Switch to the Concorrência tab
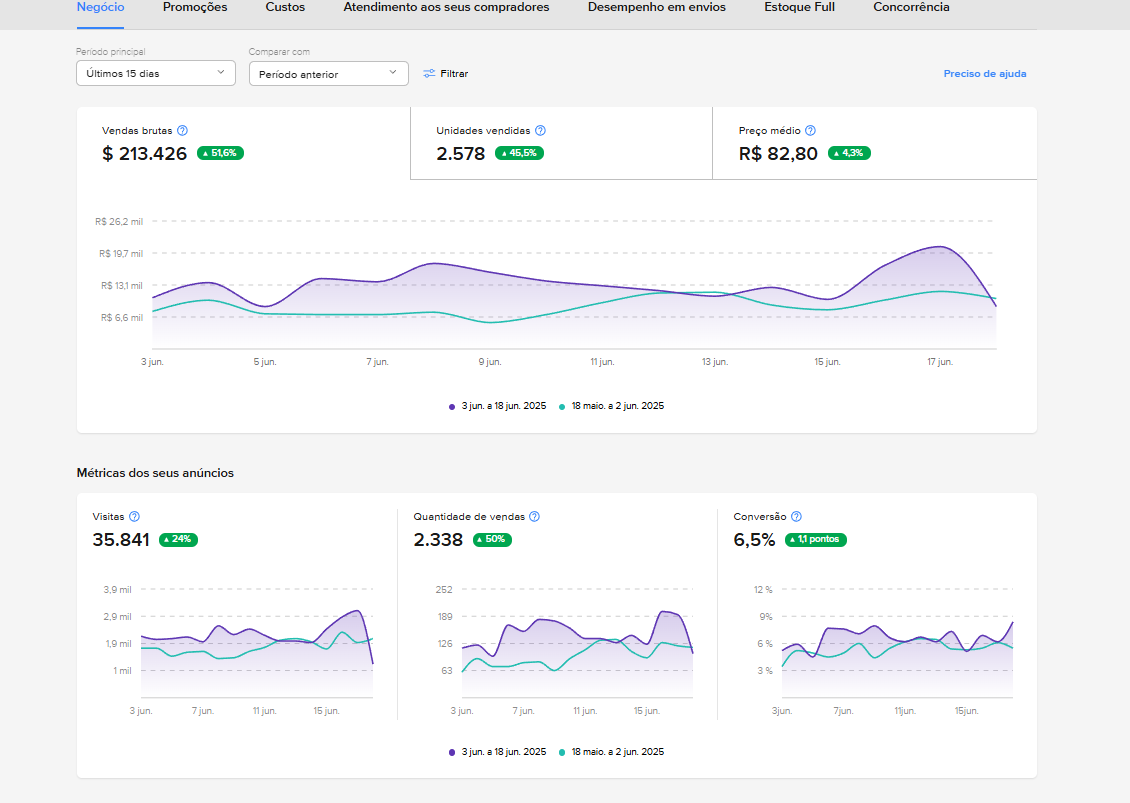Image resolution: width=1130 pixels, height=803 pixels. click(911, 7)
